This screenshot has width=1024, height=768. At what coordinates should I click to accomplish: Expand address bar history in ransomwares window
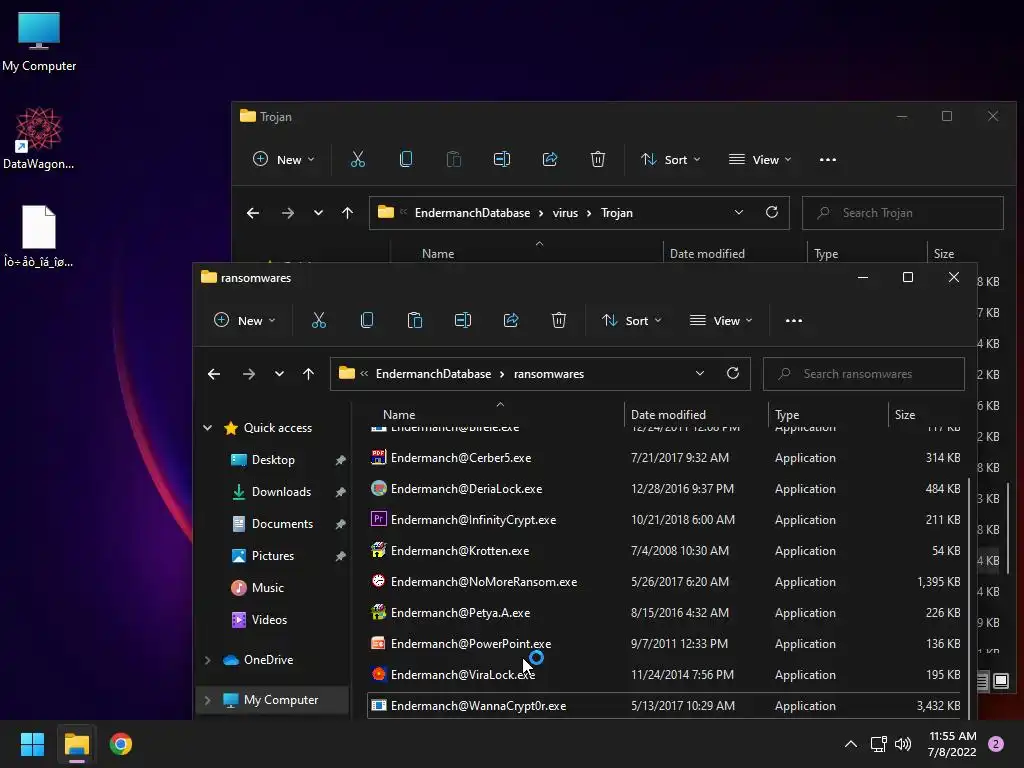(699, 374)
